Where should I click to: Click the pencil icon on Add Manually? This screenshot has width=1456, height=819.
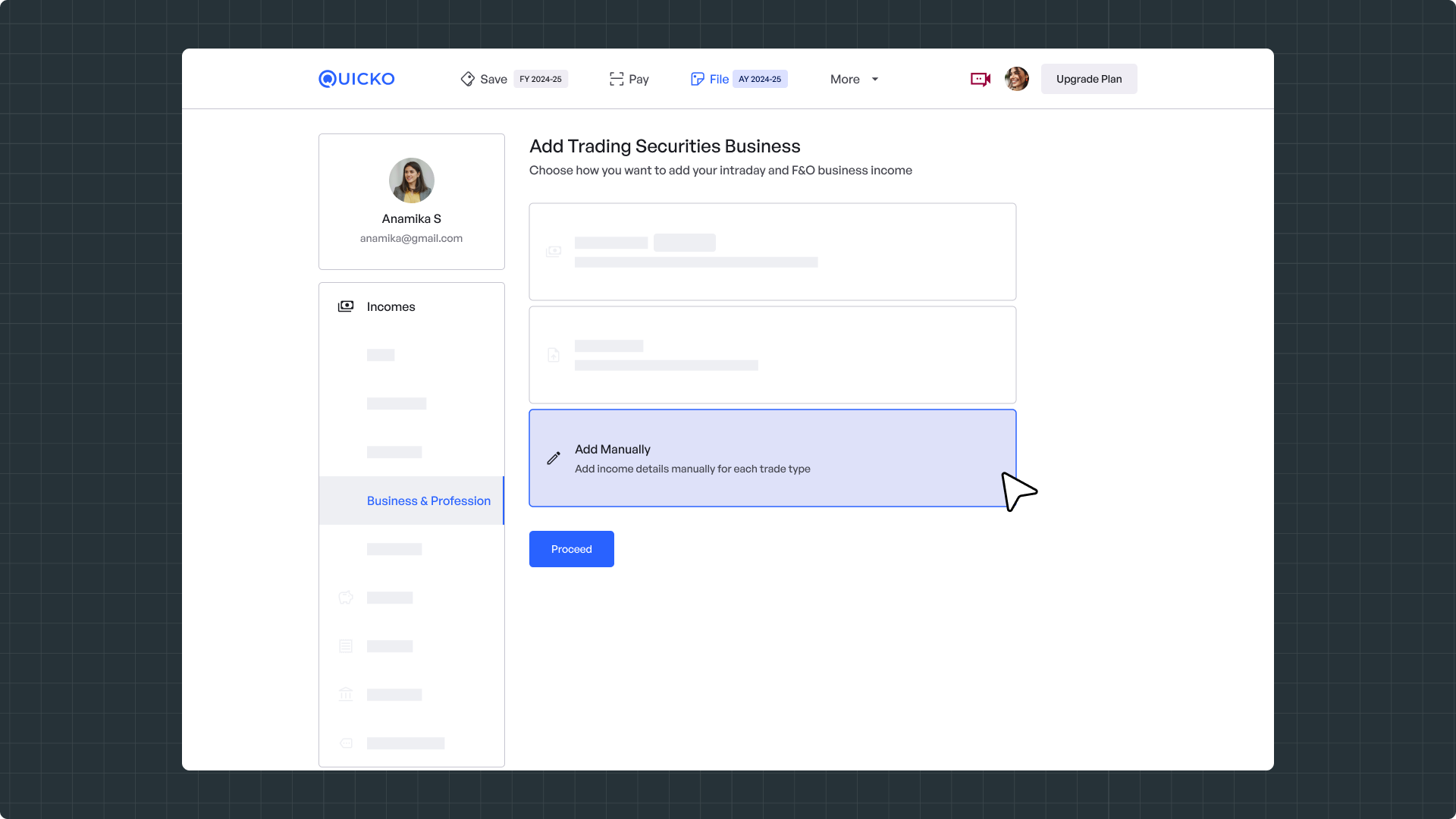554,458
